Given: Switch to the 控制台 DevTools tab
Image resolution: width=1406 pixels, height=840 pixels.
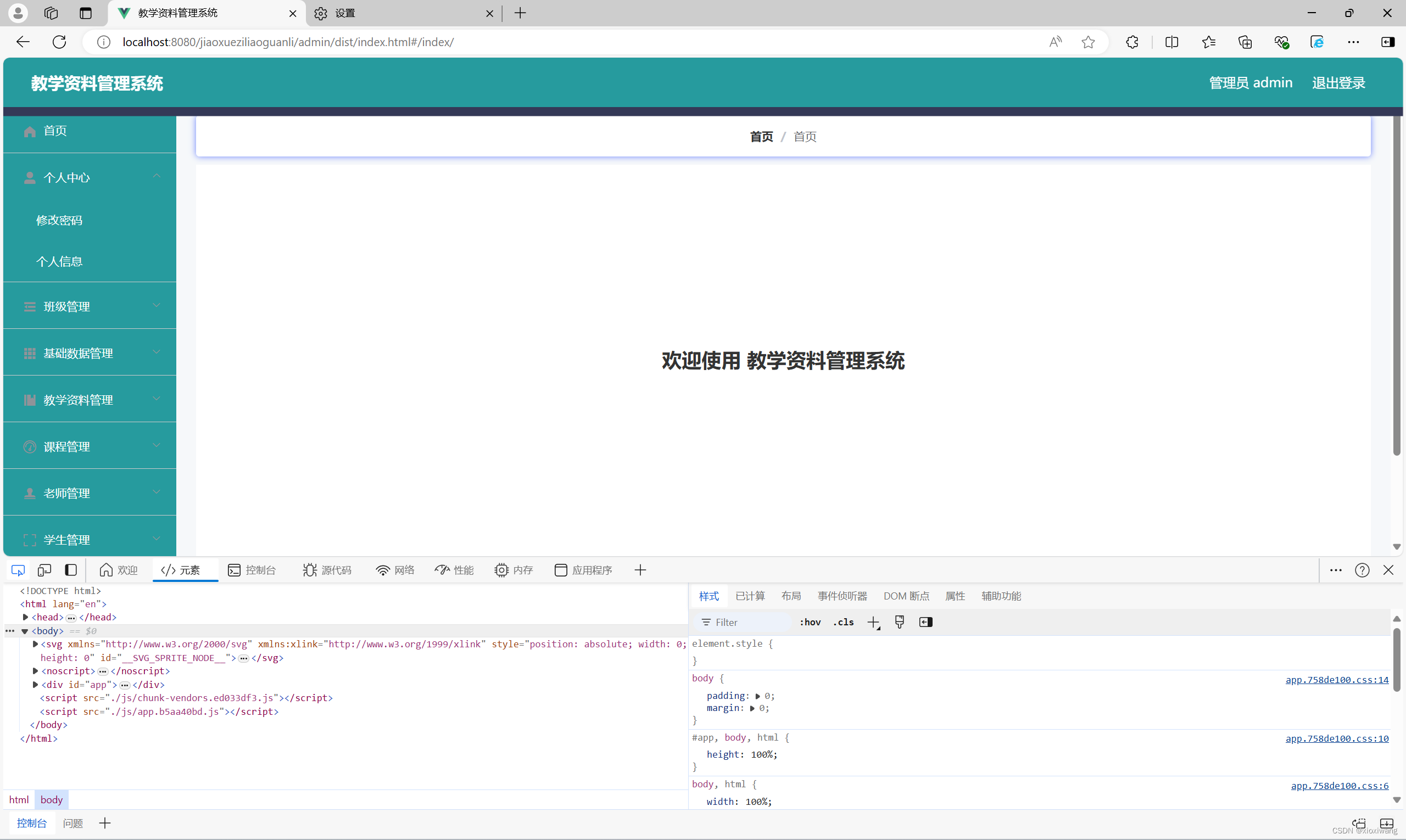Looking at the screenshot, I should coord(253,570).
